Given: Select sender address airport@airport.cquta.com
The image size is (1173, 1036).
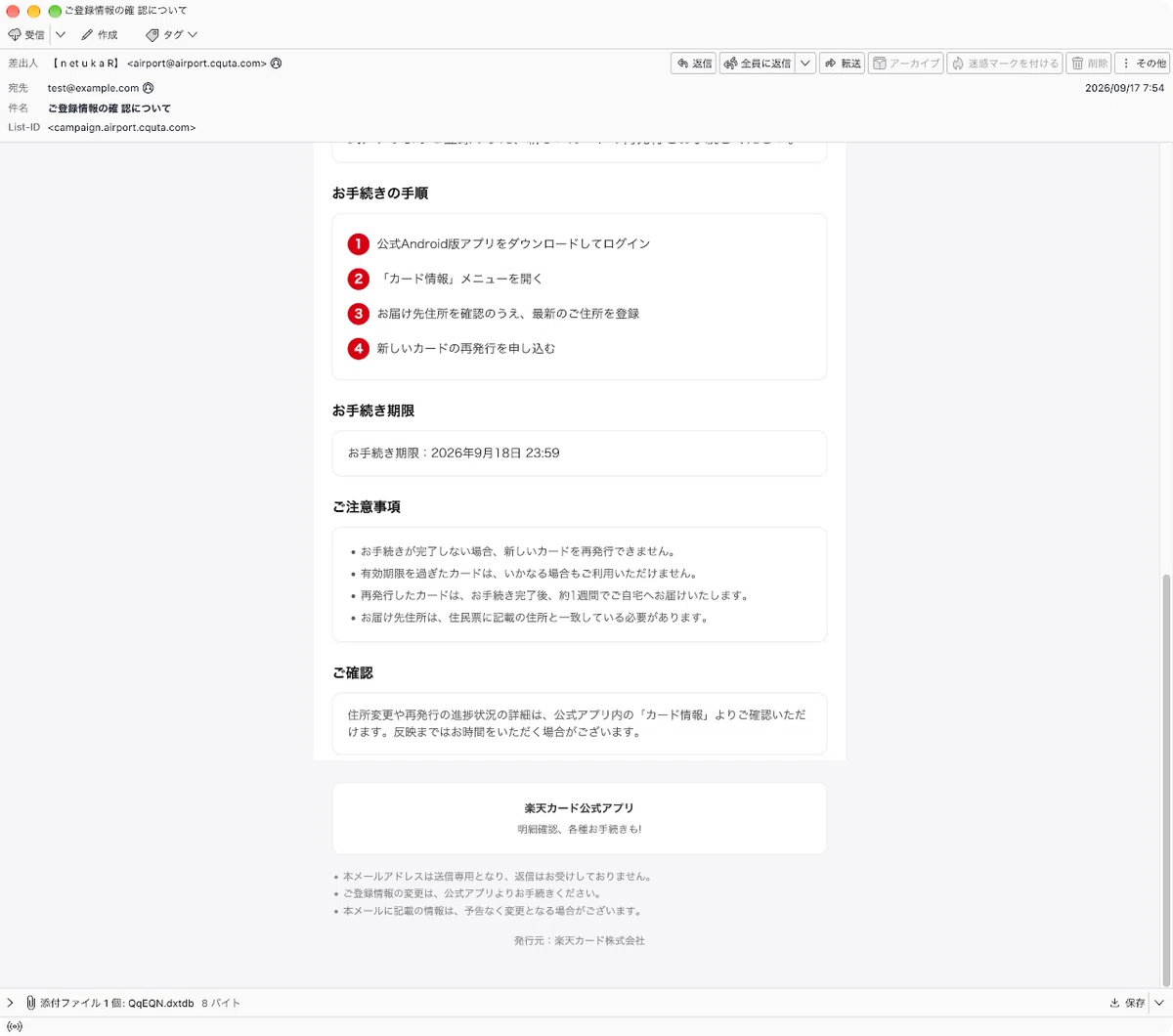Looking at the screenshot, I should click(196, 64).
